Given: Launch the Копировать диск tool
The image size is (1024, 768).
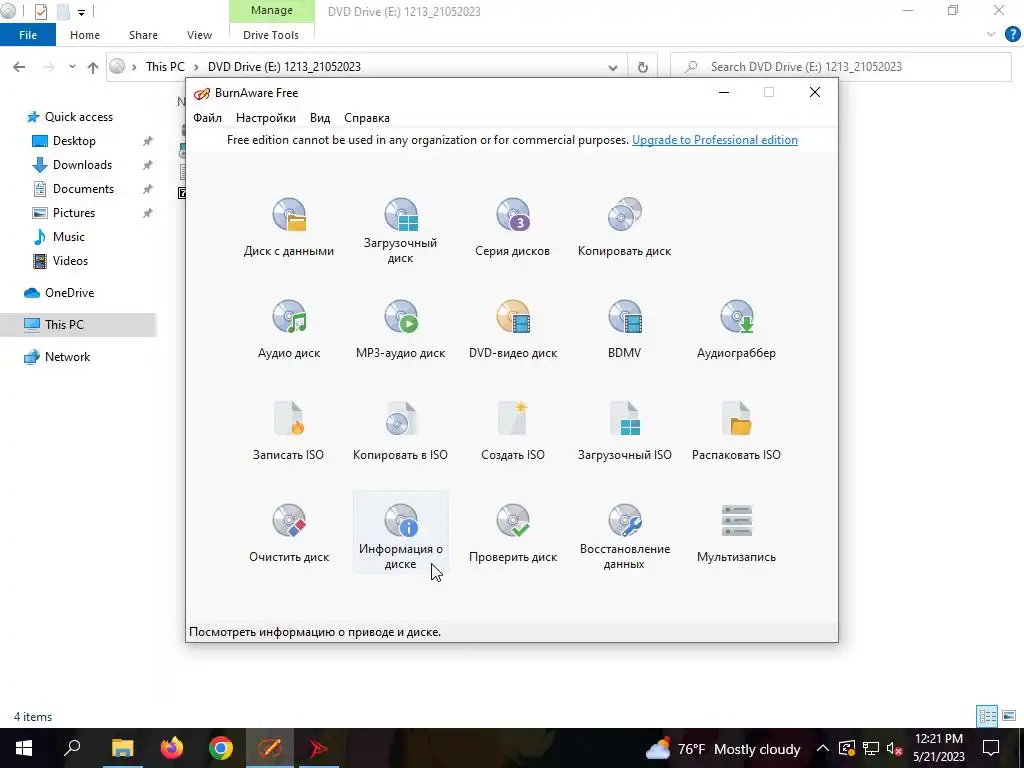Looking at the screenshot, I should (624, 227).
